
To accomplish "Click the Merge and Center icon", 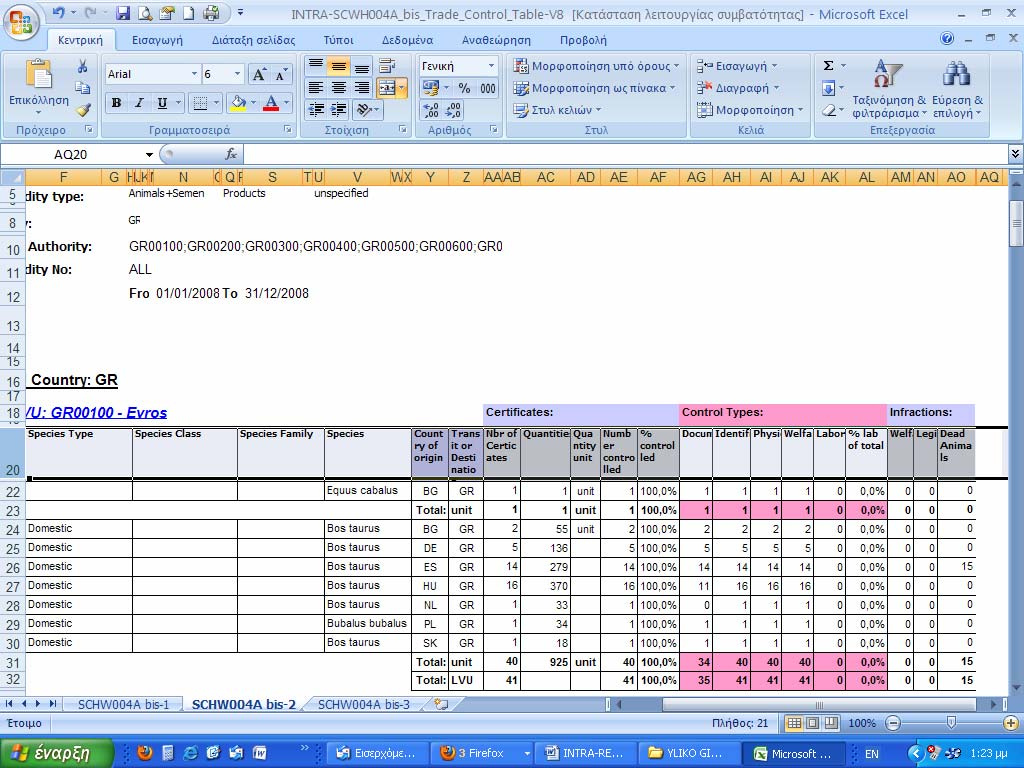I will (x=387, y=88).
